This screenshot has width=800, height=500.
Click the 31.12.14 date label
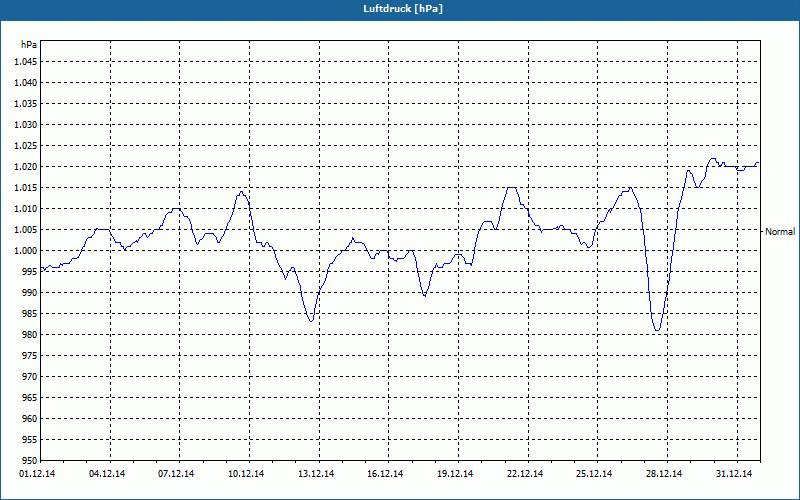(734, 474)
